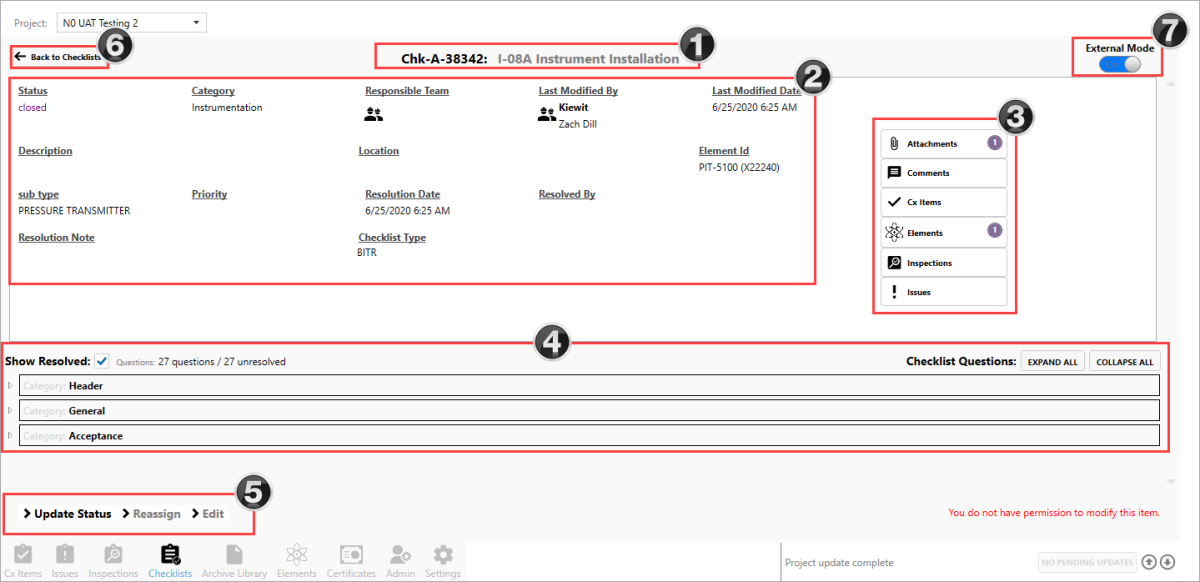Click the BITR checklist type value
Screen dimensions: 1200x582
click(368, 253)
